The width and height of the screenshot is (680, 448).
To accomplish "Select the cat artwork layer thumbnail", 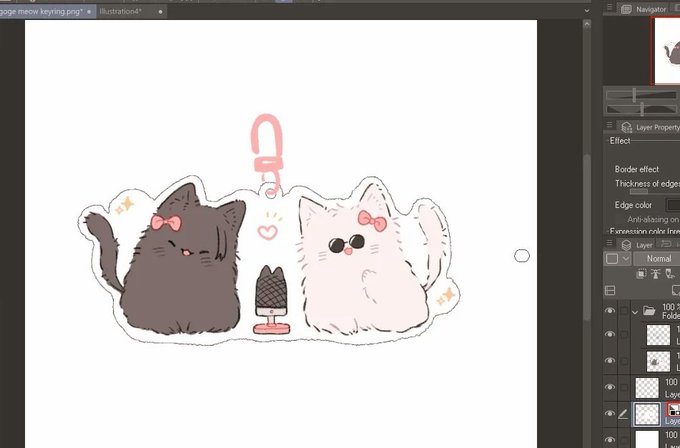I will point(658,361).
